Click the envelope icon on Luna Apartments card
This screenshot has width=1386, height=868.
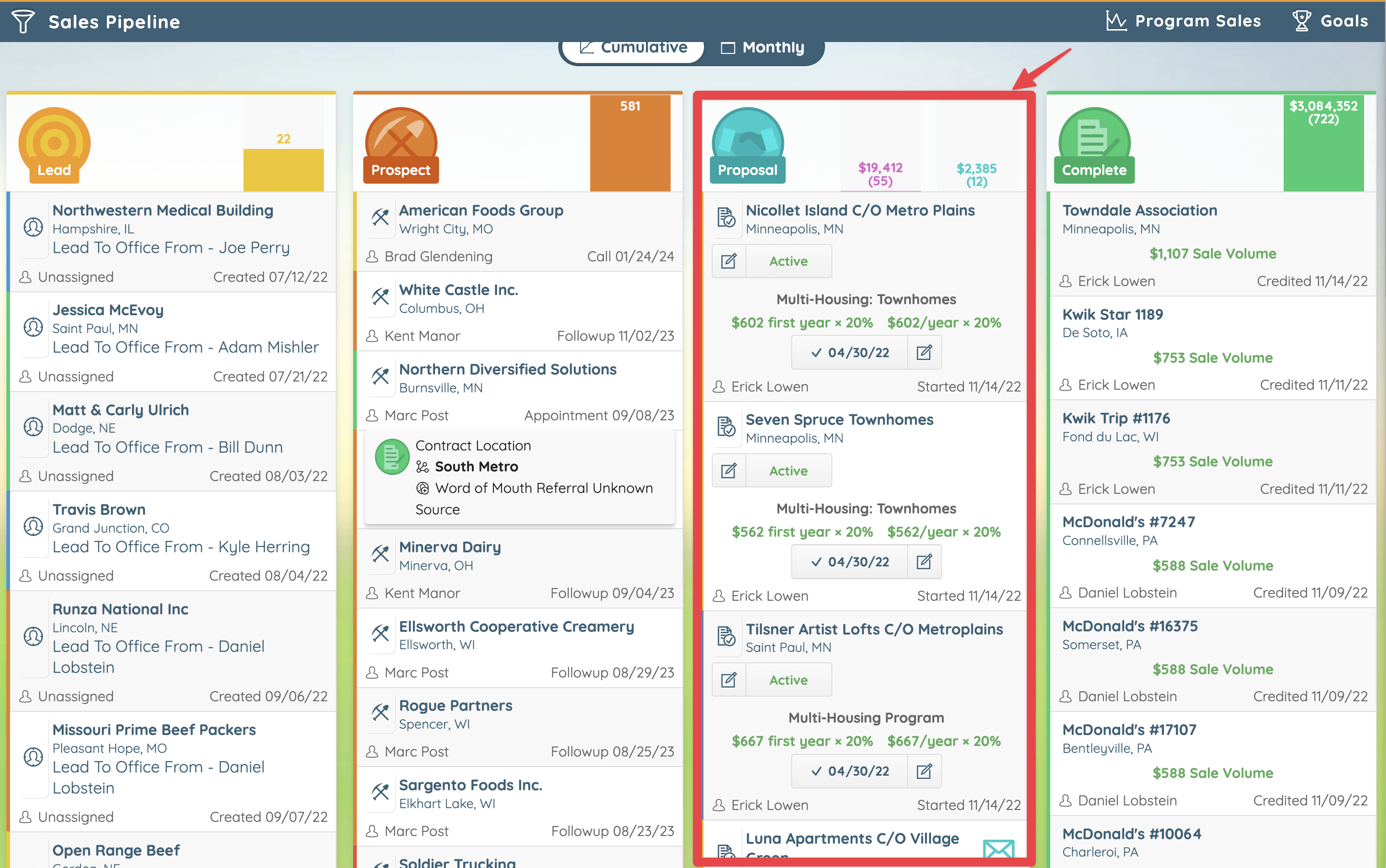pyautogui.click(x=999, y=848)
